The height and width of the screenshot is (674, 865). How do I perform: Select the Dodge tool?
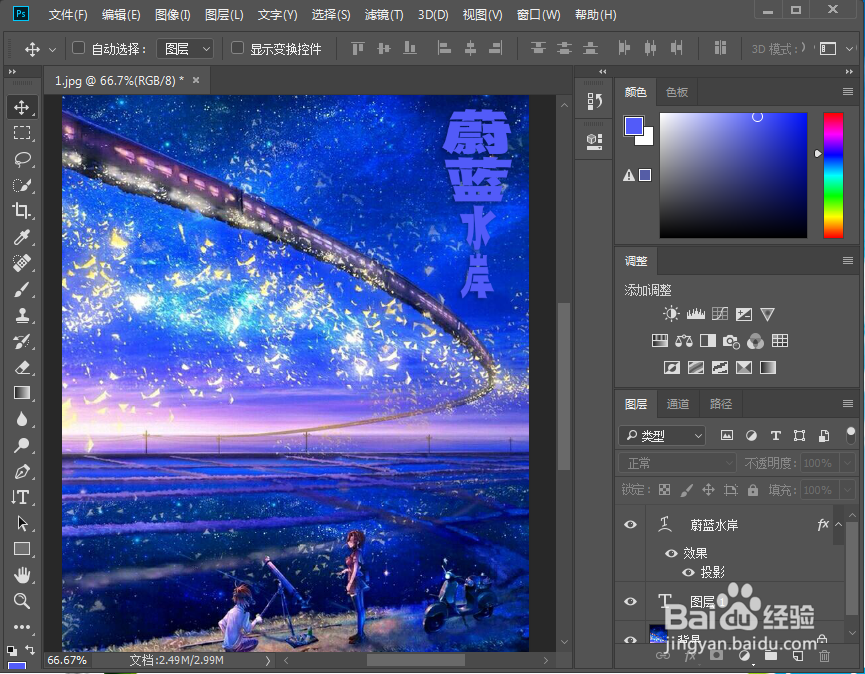(22, 445)
